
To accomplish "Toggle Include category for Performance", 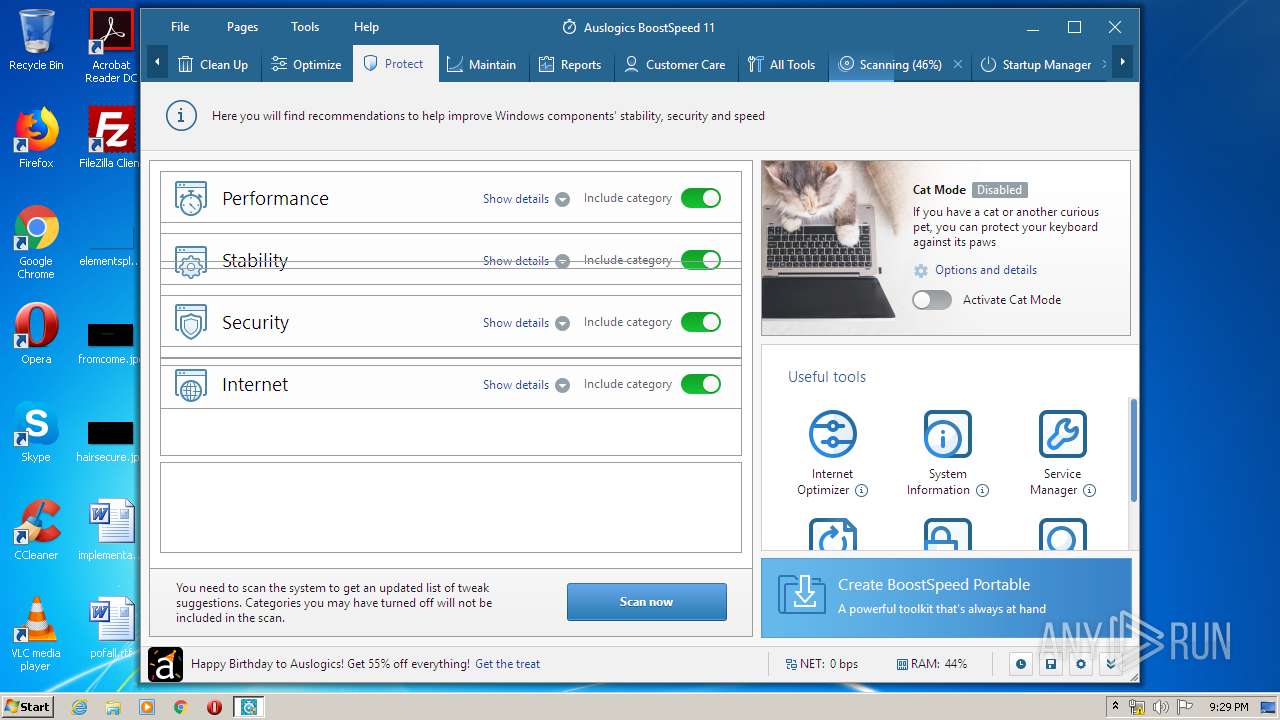I will tap(701, 198).
